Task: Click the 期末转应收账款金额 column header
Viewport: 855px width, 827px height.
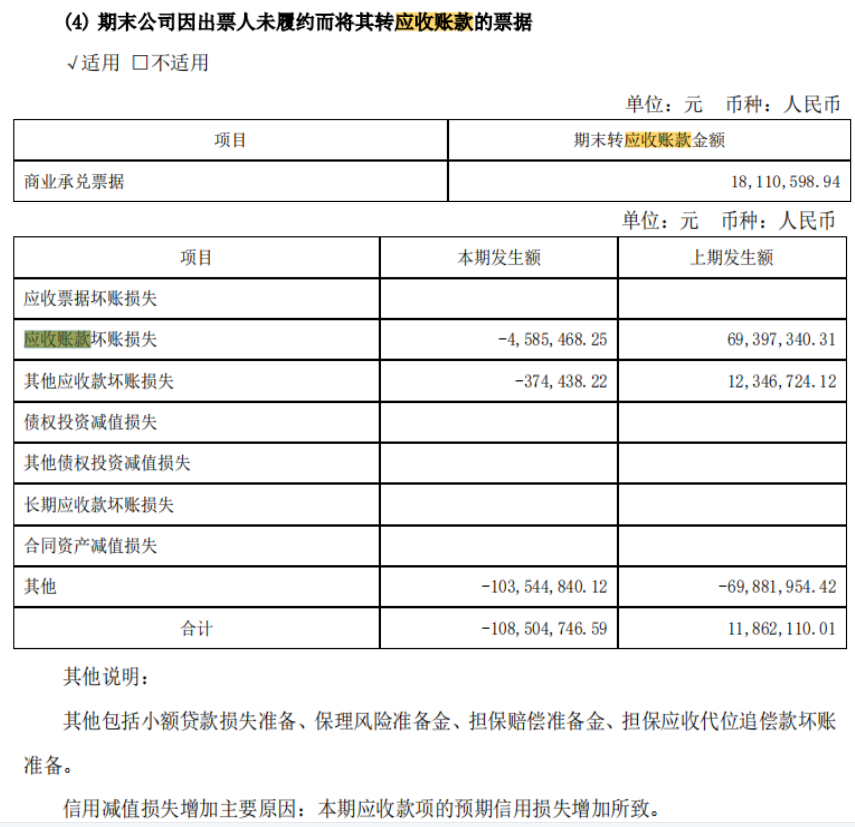Action: (x=649, y=140)
